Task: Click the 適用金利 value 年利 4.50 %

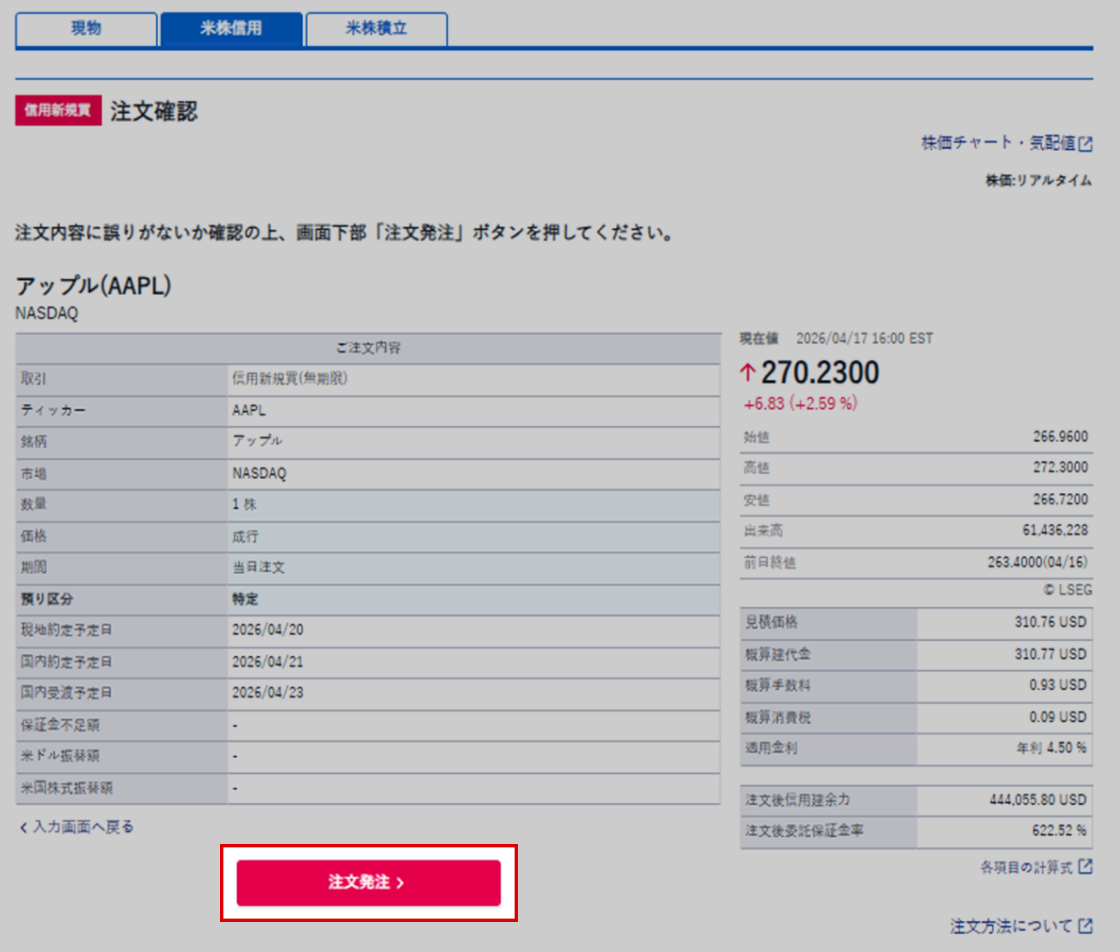Action: 1051,748
